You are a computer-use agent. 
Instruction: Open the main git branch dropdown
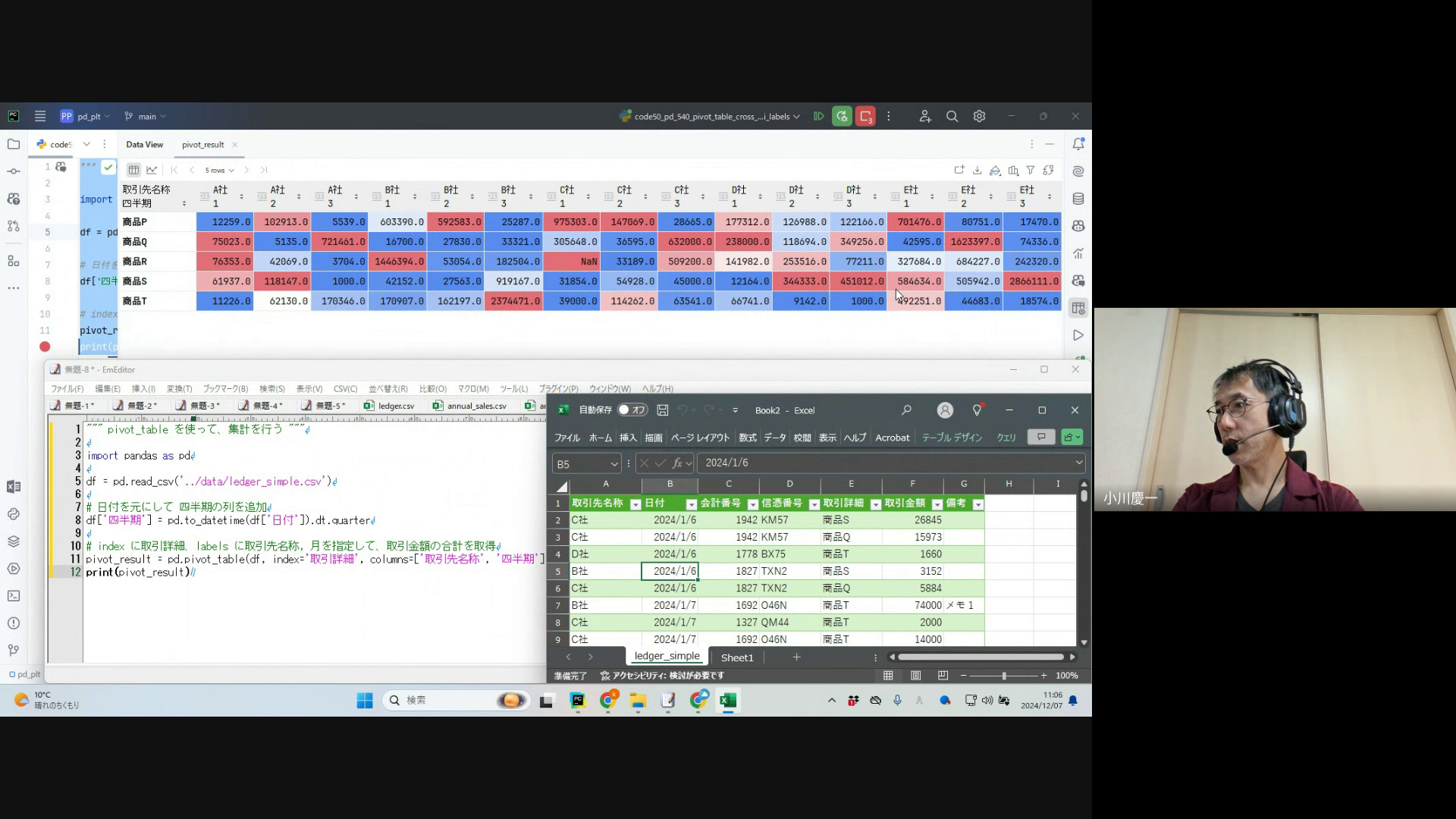pyautogui.click(x=147, y=117)
